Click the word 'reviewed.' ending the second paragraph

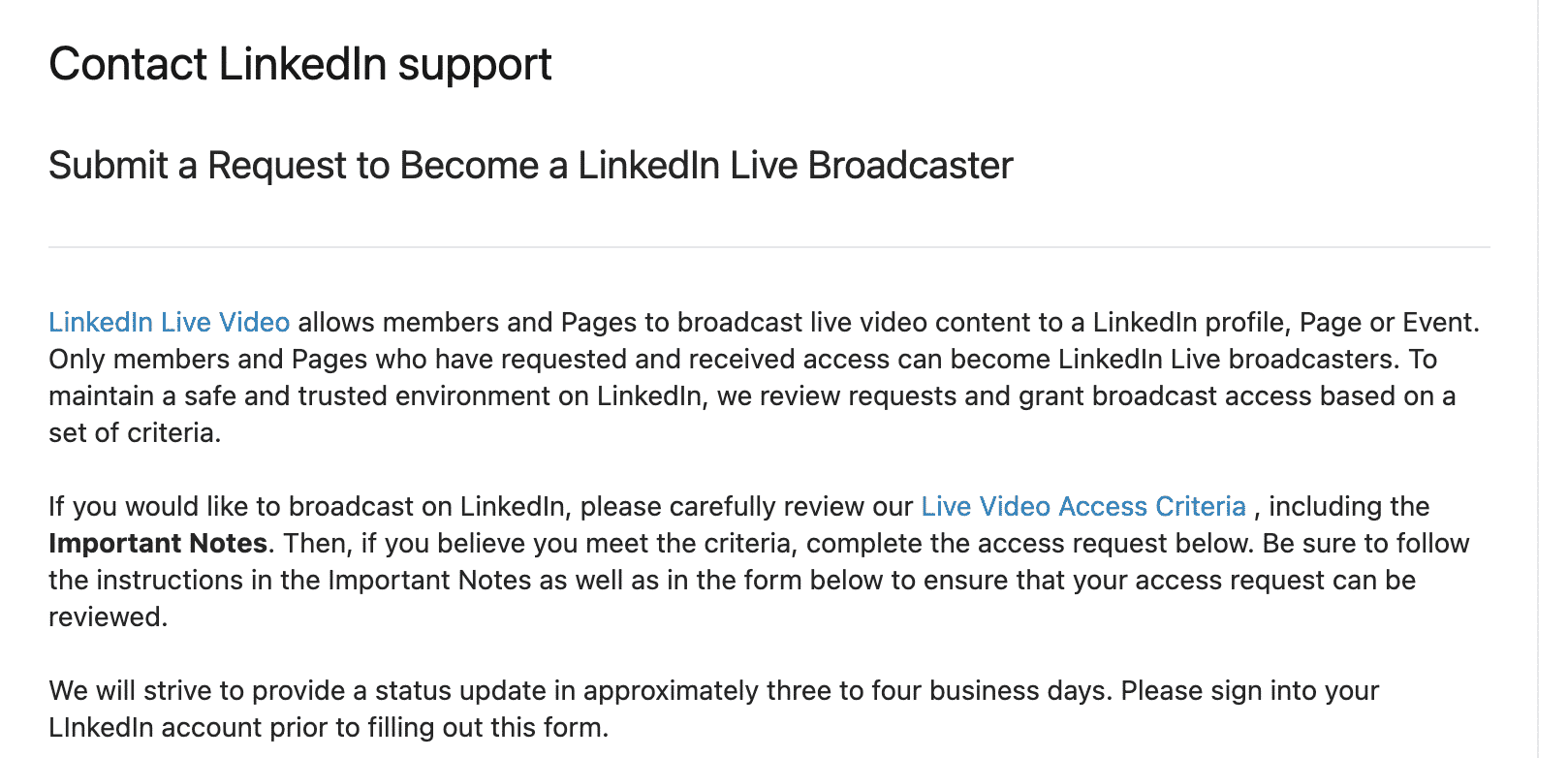tap(109, 616)
